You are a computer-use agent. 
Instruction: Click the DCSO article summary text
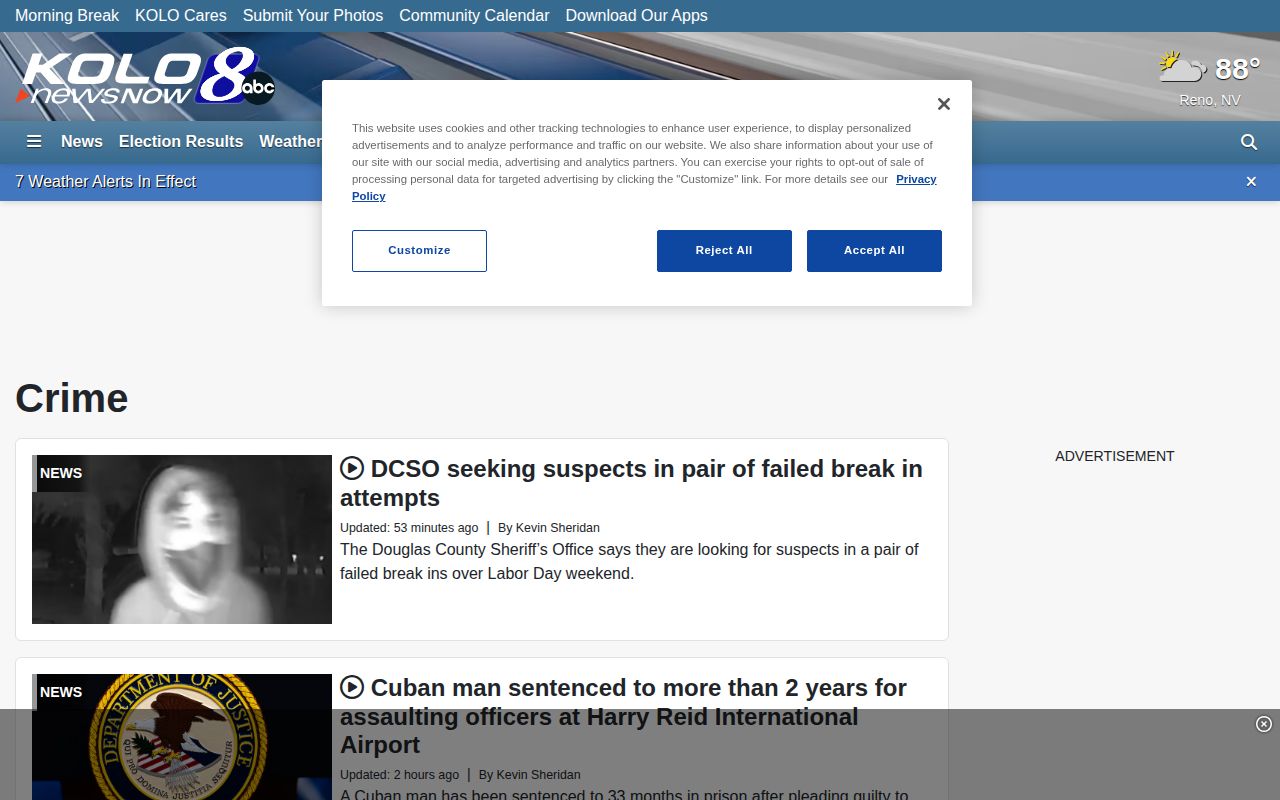[629, 561]
